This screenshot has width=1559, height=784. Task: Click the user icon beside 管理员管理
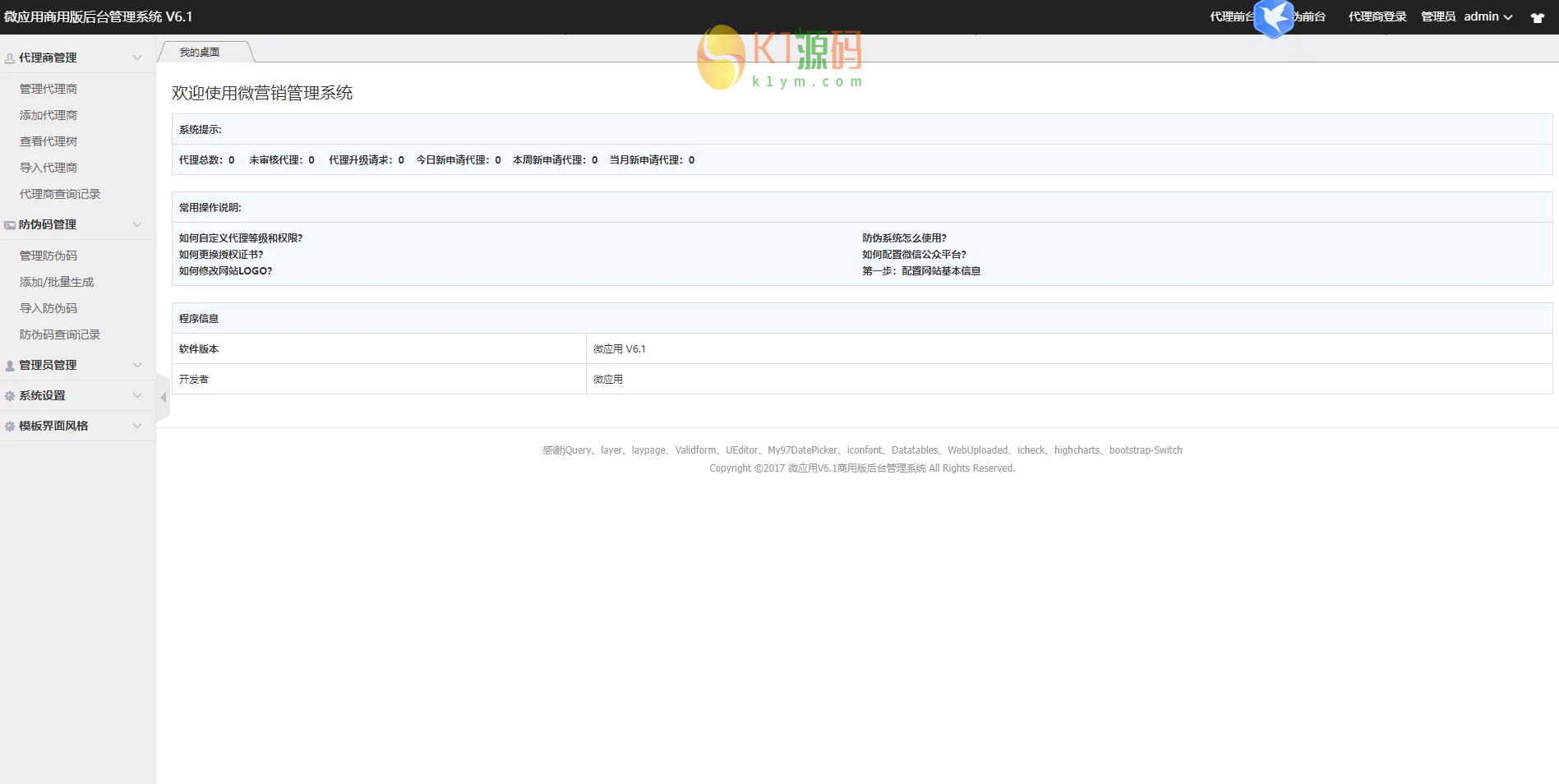click(x=10, y=366)
